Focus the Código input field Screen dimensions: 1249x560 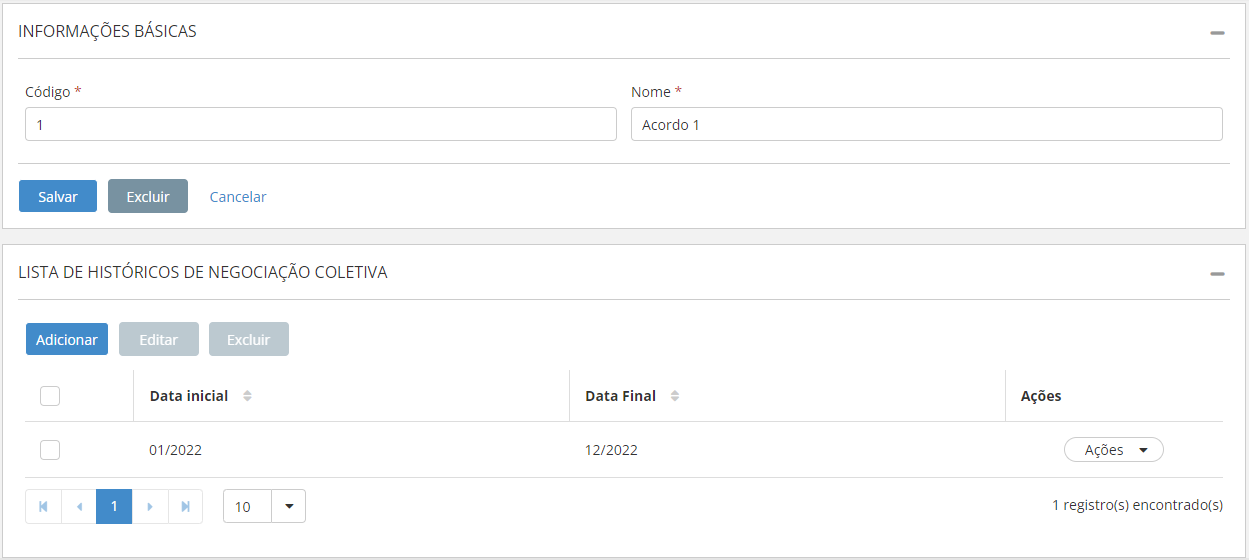(x=320, y=125)
